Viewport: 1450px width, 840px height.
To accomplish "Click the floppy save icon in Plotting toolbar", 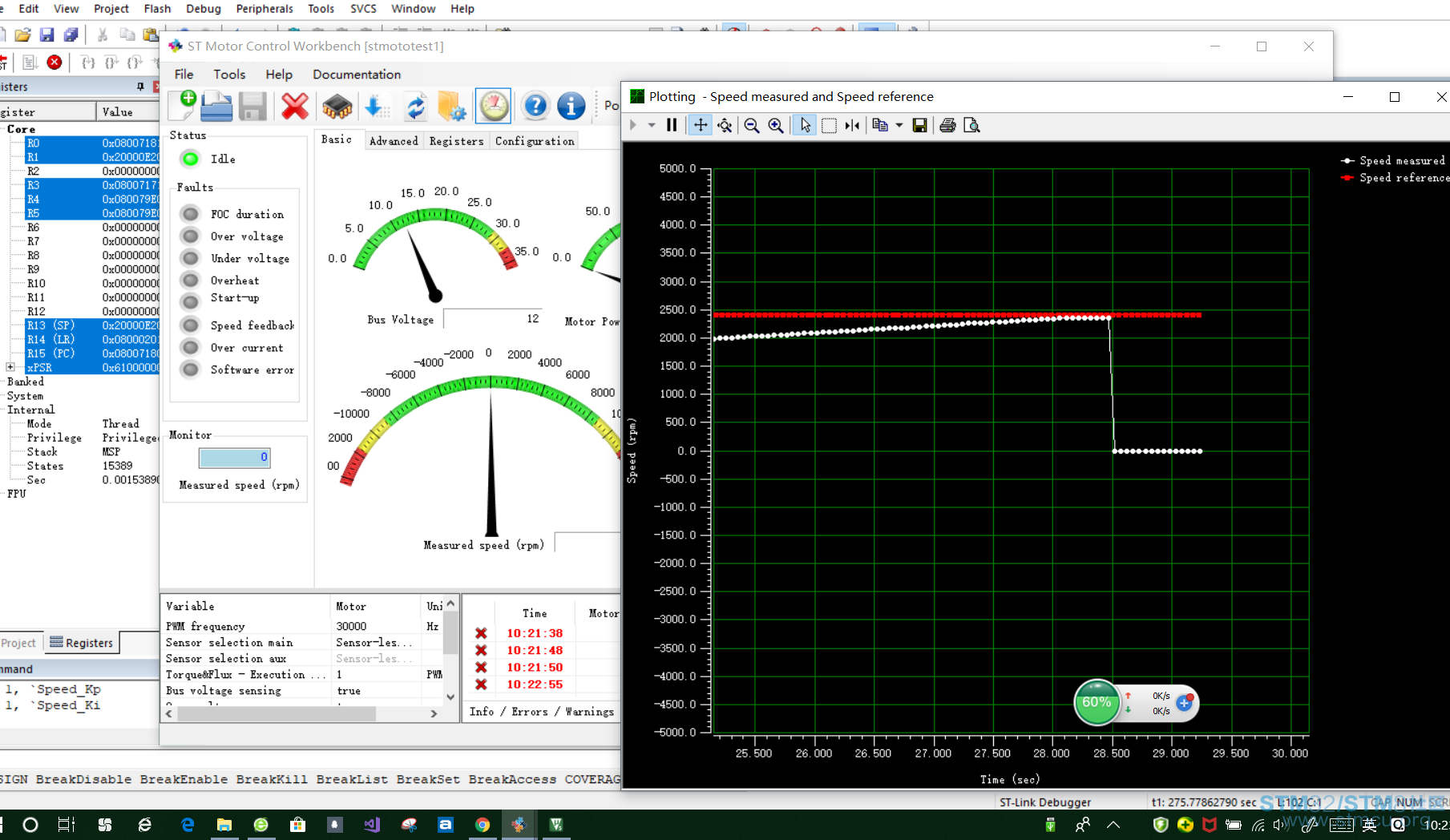I will (920, 125).
